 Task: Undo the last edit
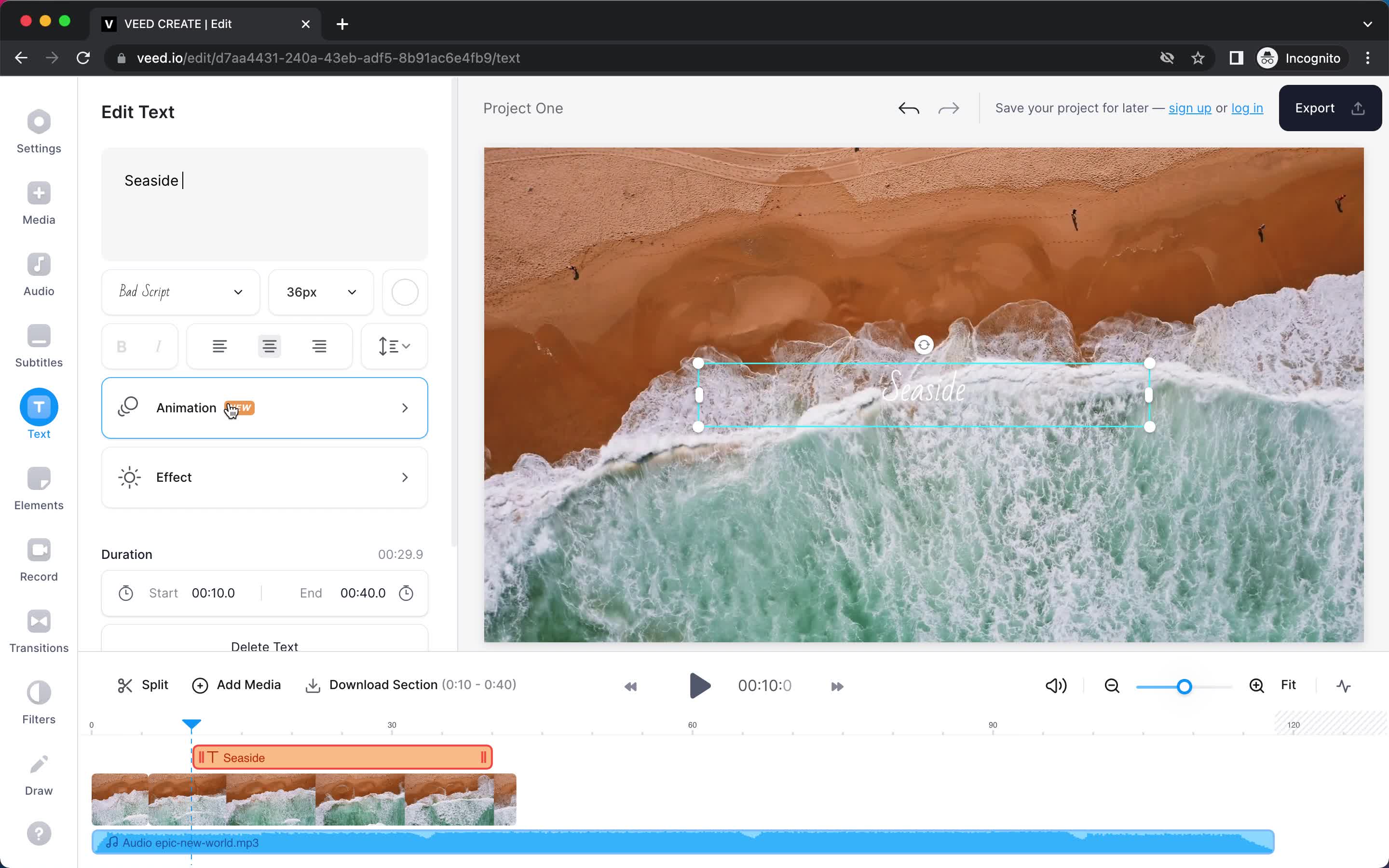tap(909, 108)
